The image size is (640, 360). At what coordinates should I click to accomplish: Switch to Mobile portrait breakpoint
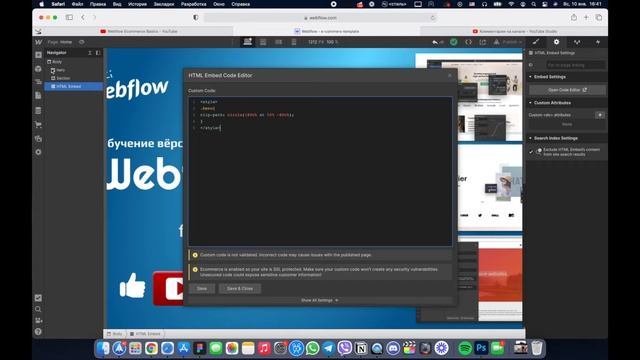coord(294,42)
